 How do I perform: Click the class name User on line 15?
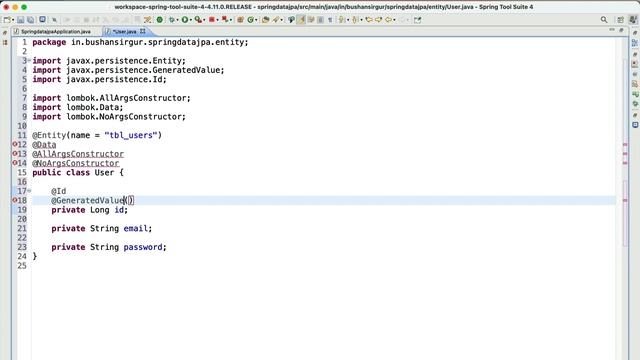104,173
